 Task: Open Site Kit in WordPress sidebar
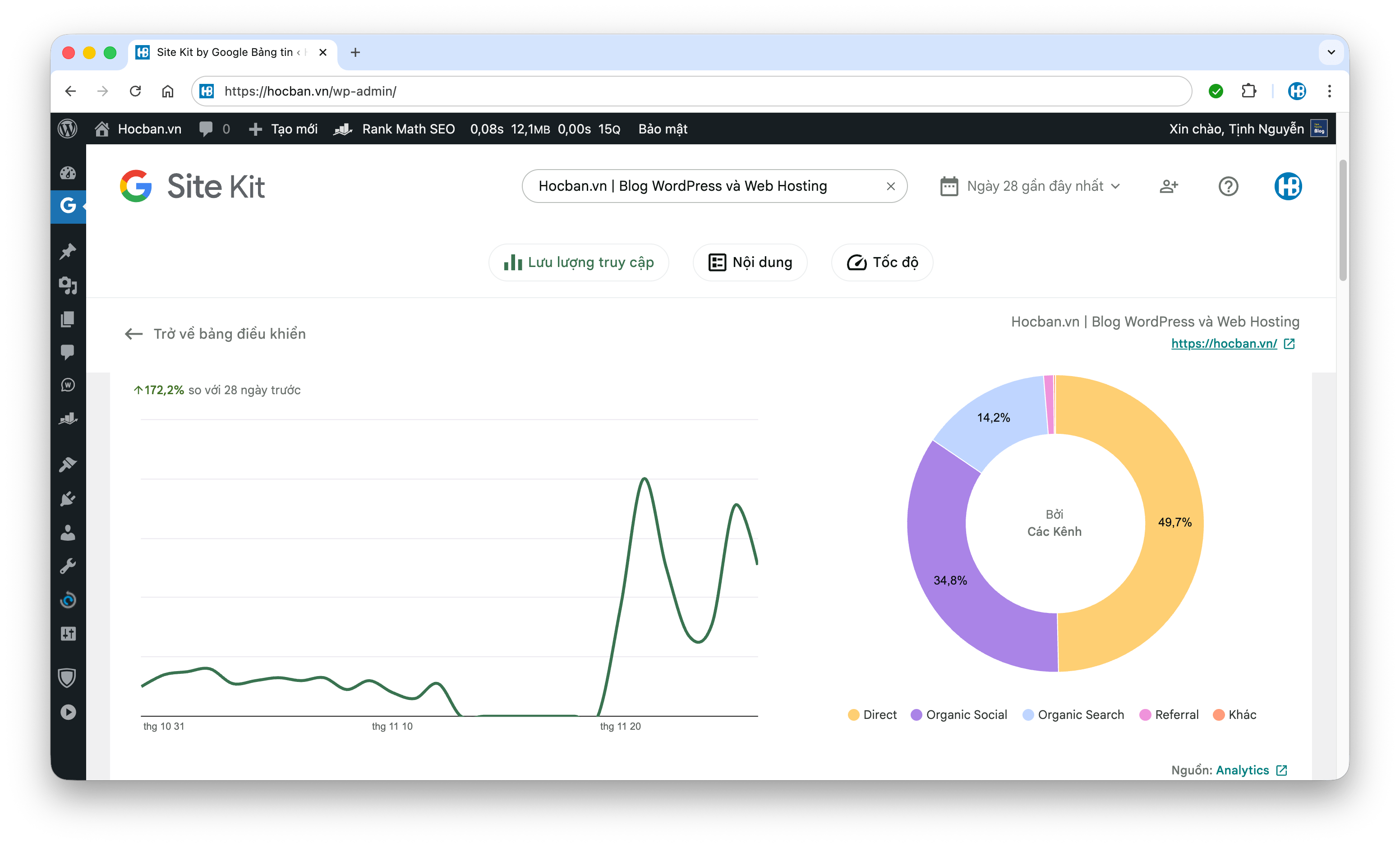pos(68,206)
